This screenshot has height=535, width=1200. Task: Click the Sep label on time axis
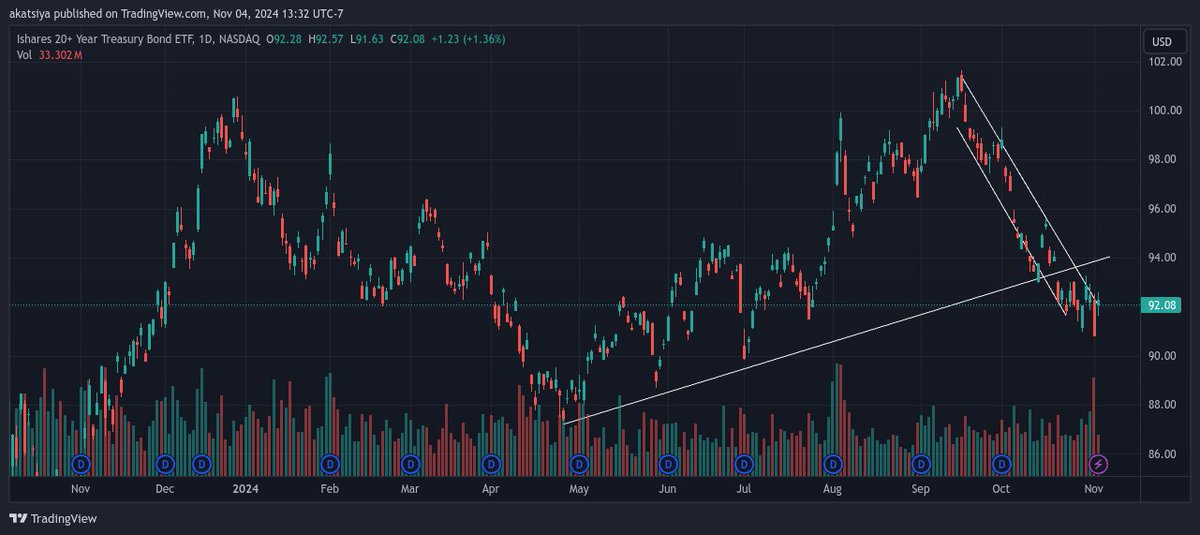click(x=921, y=489)
